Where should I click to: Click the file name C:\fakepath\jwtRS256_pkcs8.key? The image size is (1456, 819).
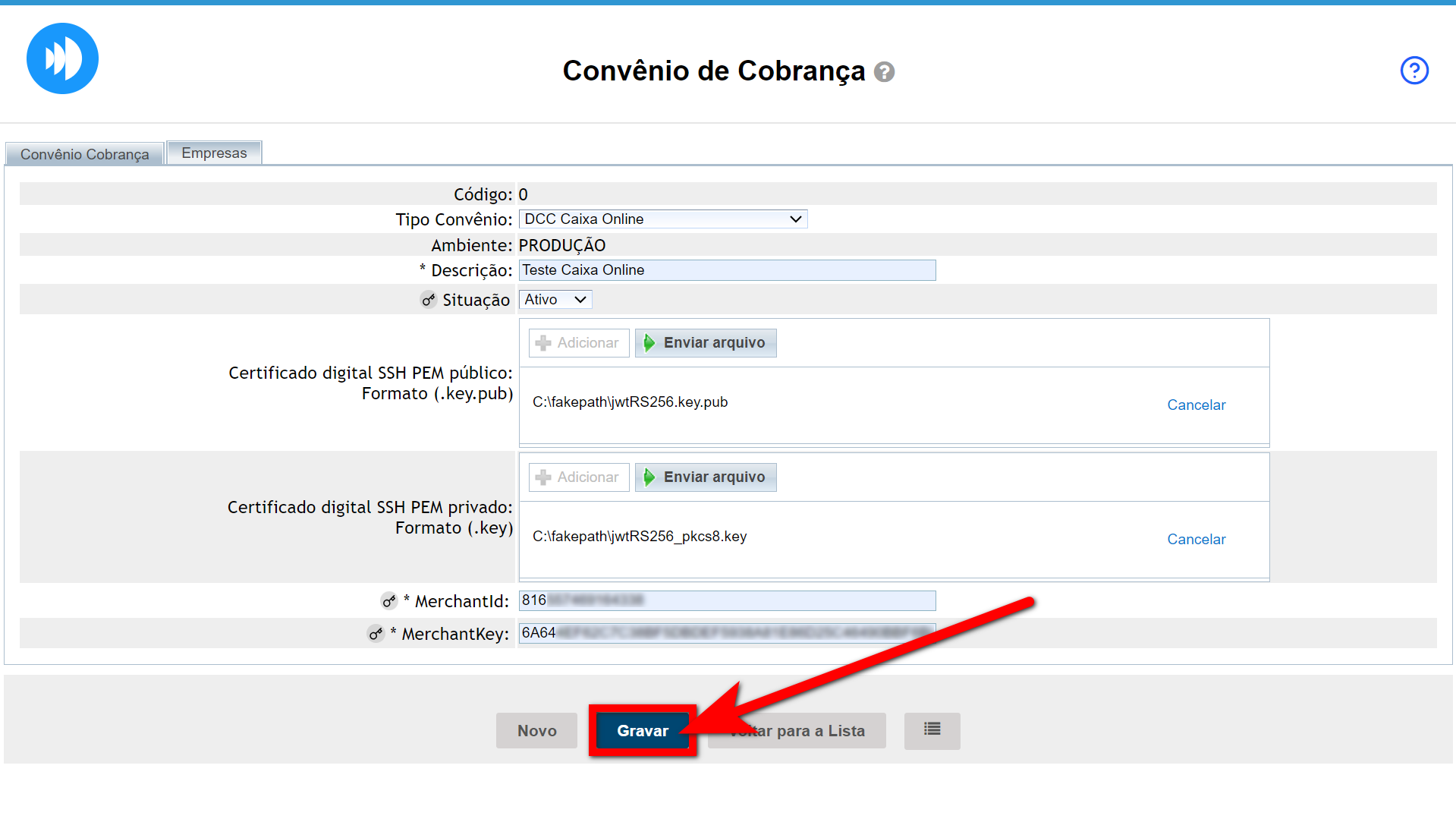point(640,537)
